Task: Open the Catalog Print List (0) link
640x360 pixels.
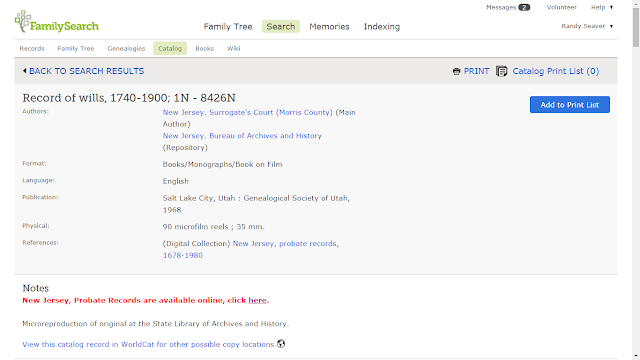Action: coord(556,71)
